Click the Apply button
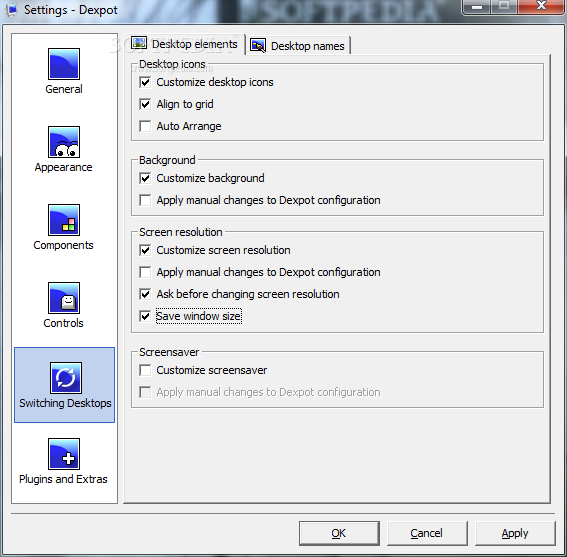The height and width of the screenshot is (557, 567). click(515, 533)
